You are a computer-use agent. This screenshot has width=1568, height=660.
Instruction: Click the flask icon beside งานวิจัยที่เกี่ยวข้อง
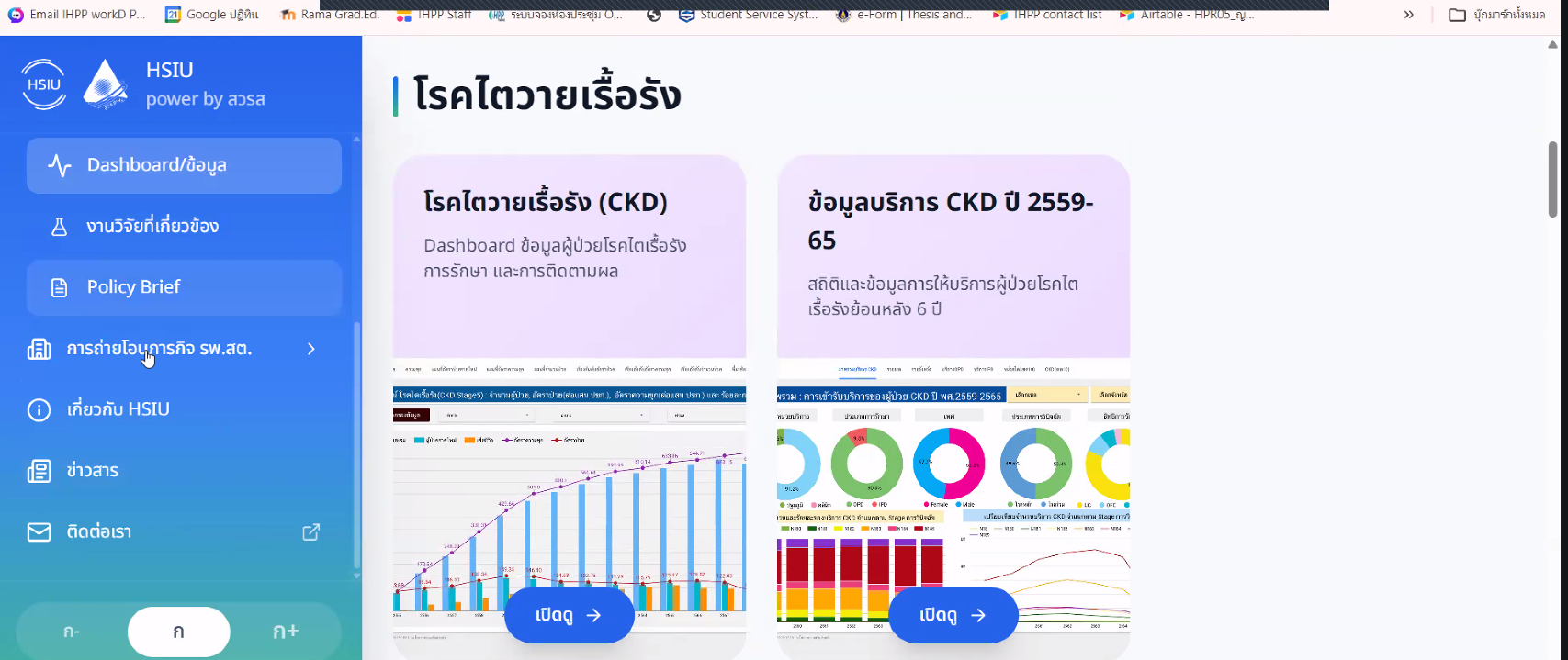(60, 227)
